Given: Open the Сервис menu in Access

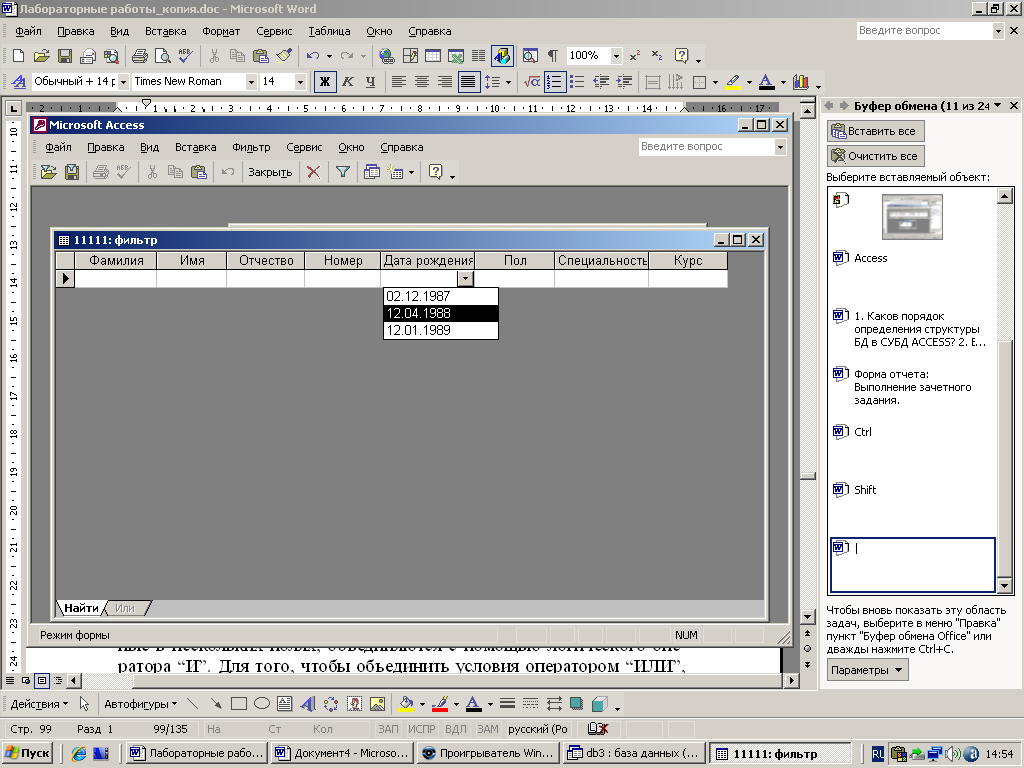Looking at the screenshot, I should coord(304,147).
